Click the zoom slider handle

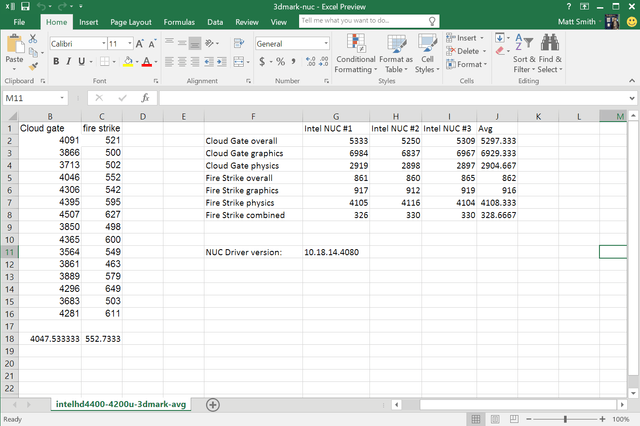coord(565,419)
